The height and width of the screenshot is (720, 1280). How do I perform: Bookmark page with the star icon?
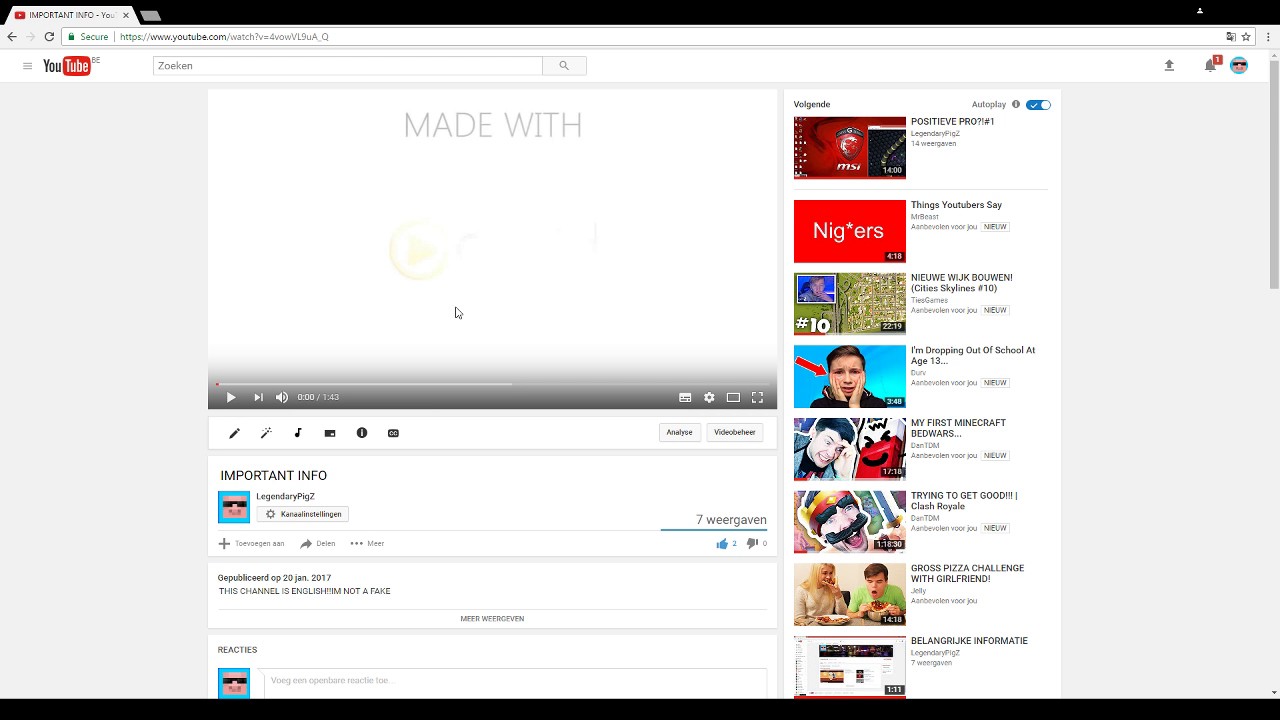(1246, 37)
